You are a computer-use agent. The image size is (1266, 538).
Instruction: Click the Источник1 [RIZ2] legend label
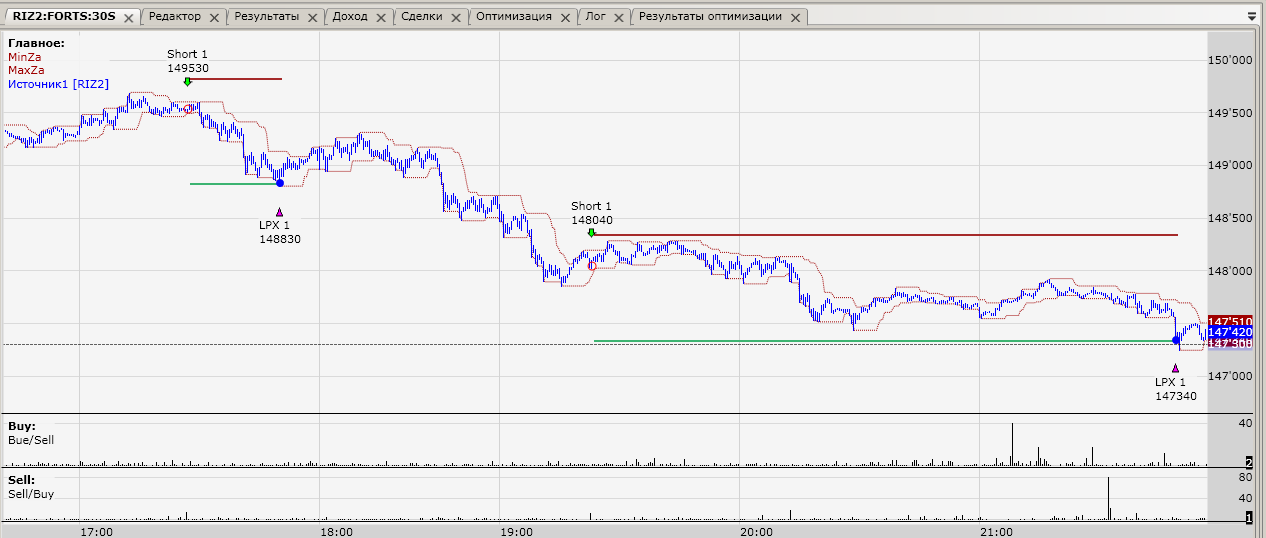58,84
